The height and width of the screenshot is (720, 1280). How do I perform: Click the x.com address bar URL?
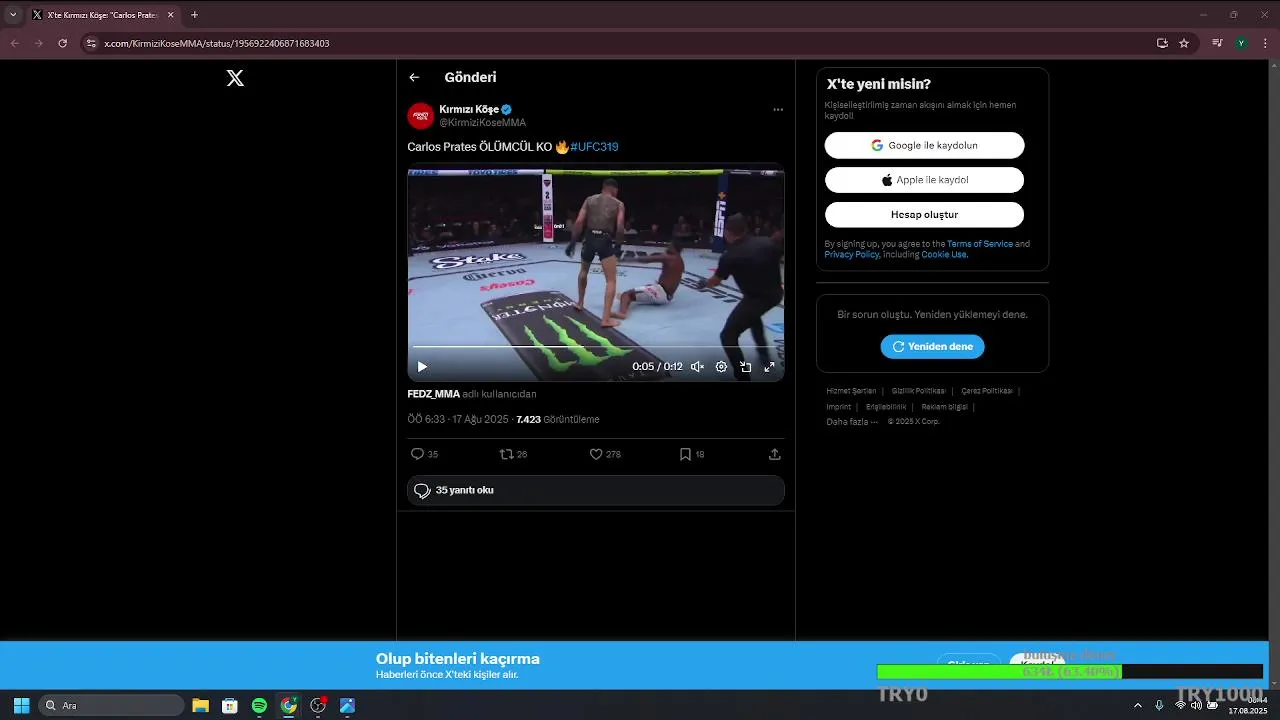217,44
